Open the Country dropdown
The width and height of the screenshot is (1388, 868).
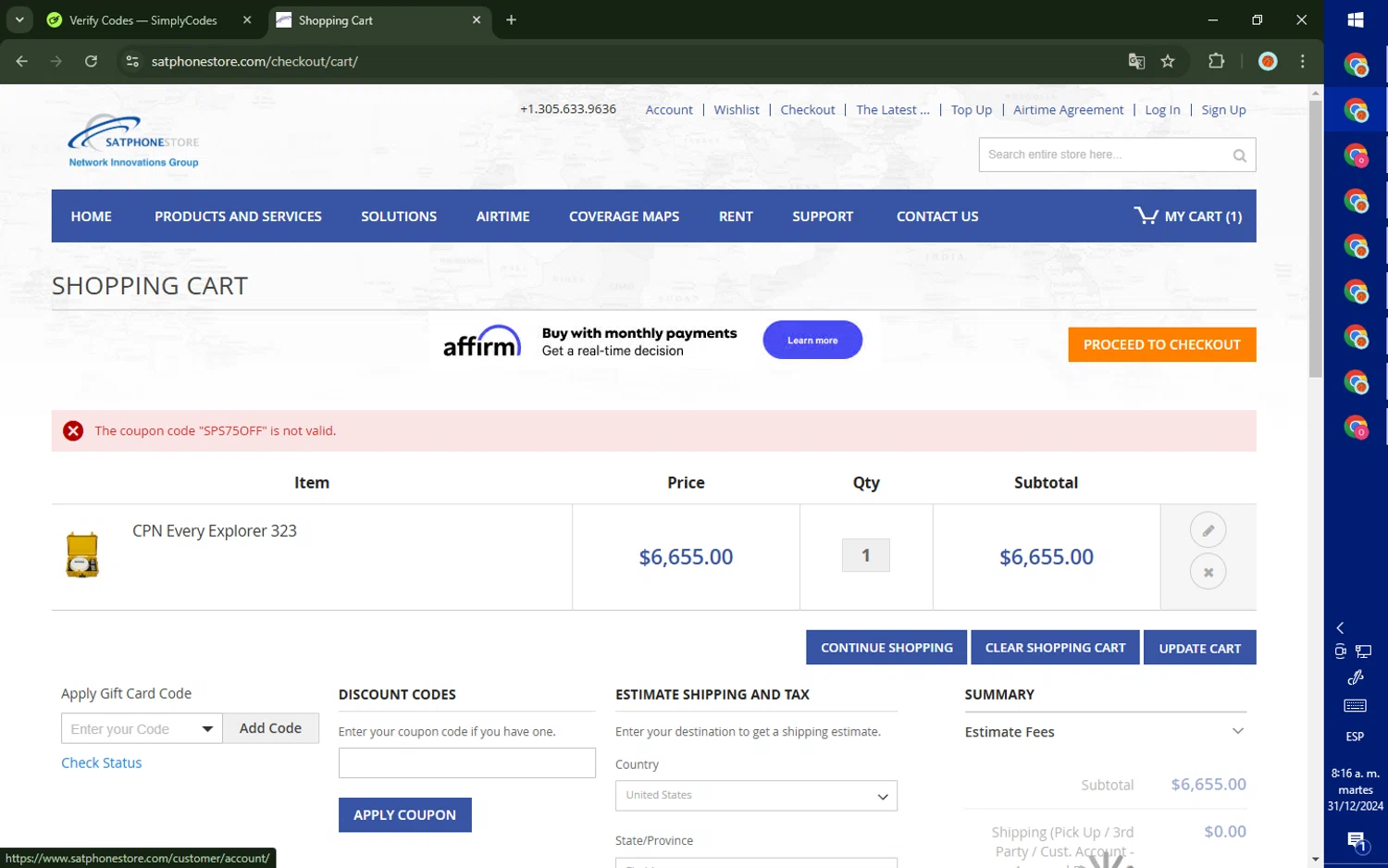(756, 796)
